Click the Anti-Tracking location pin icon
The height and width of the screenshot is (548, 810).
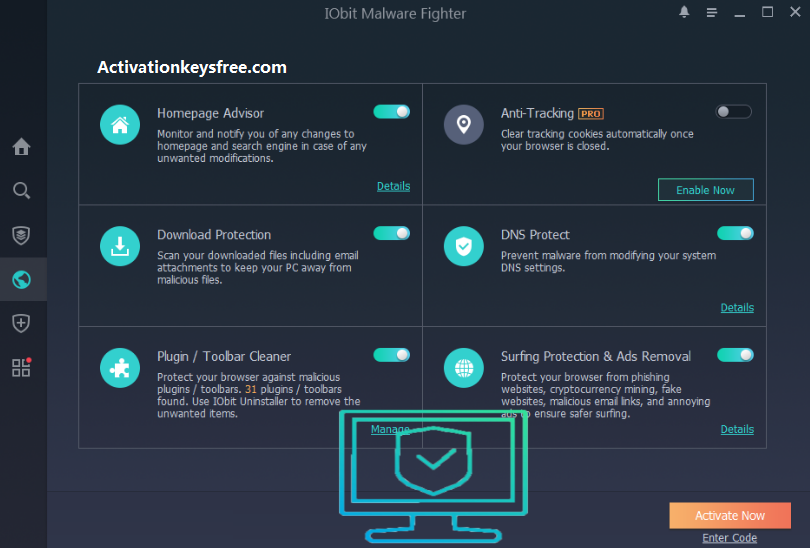(463, 124)
